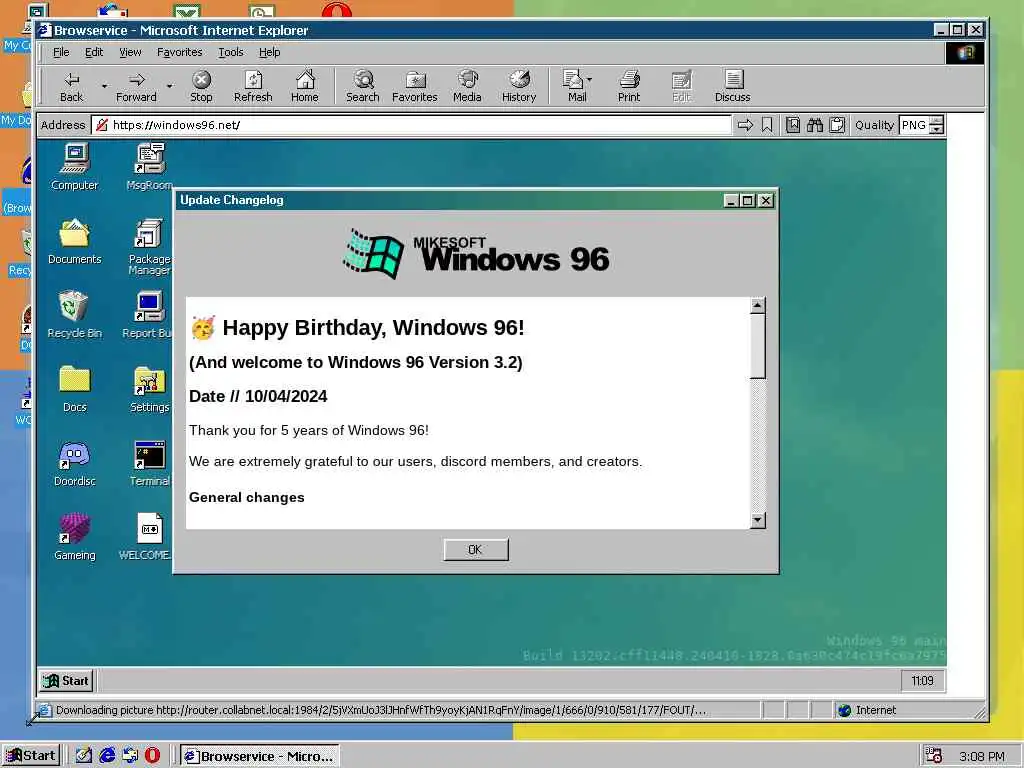Print the page using the Print icon

(x=629, y=86)
